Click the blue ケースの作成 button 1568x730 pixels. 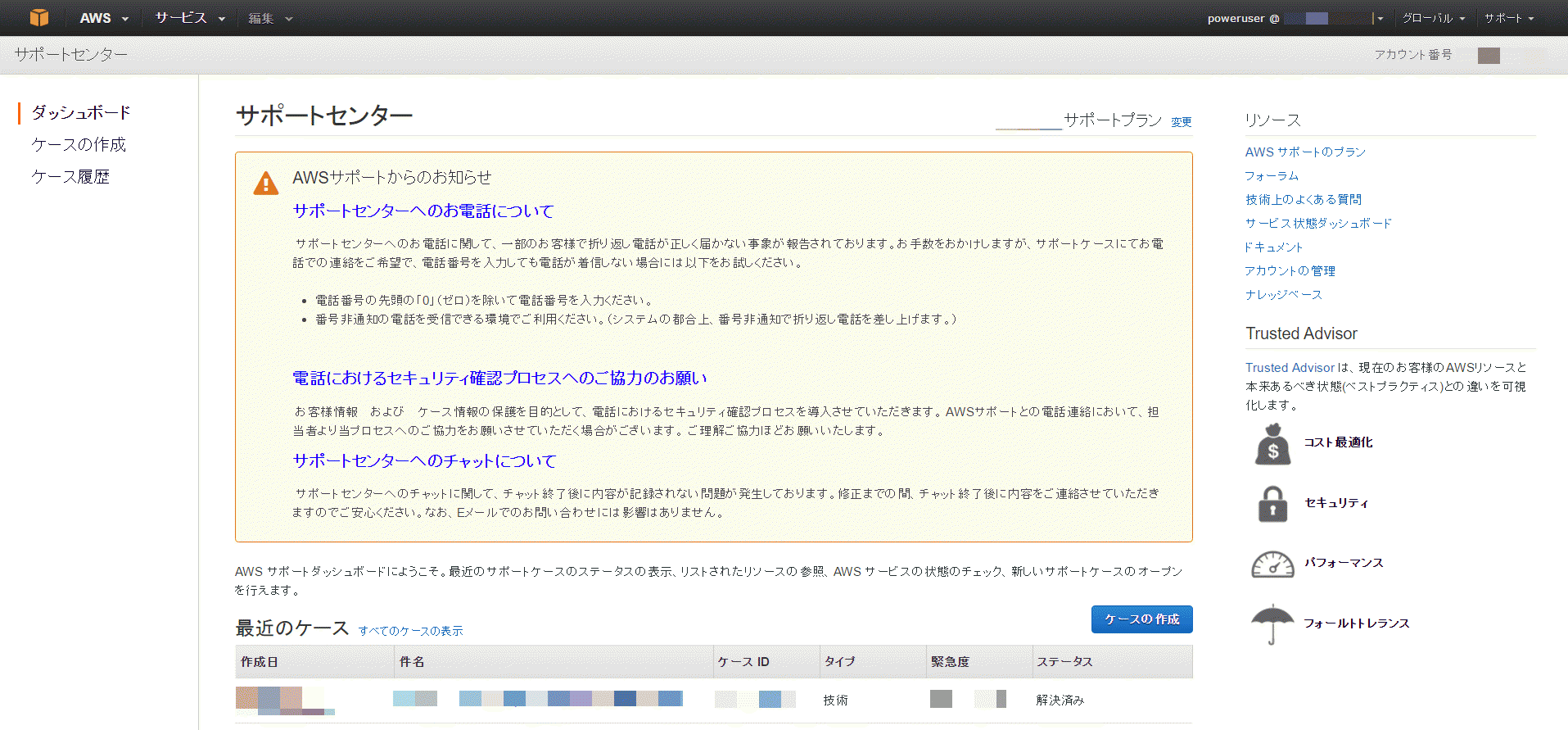pos(1141,619)
